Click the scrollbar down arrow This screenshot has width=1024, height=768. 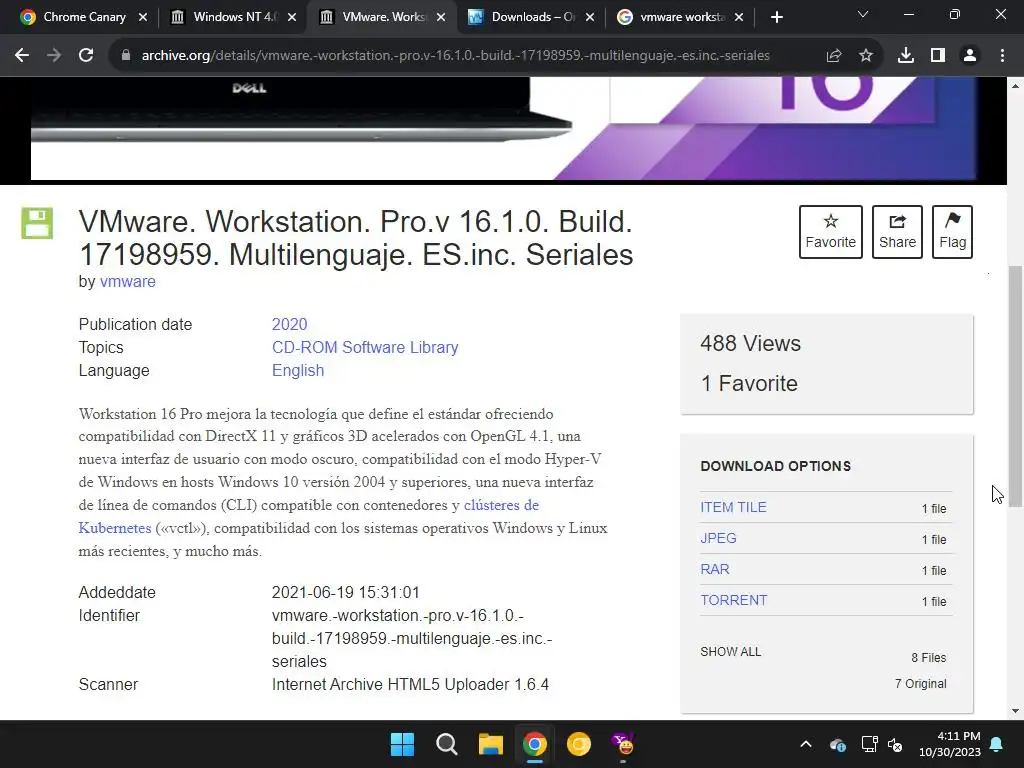point(1015,711)
